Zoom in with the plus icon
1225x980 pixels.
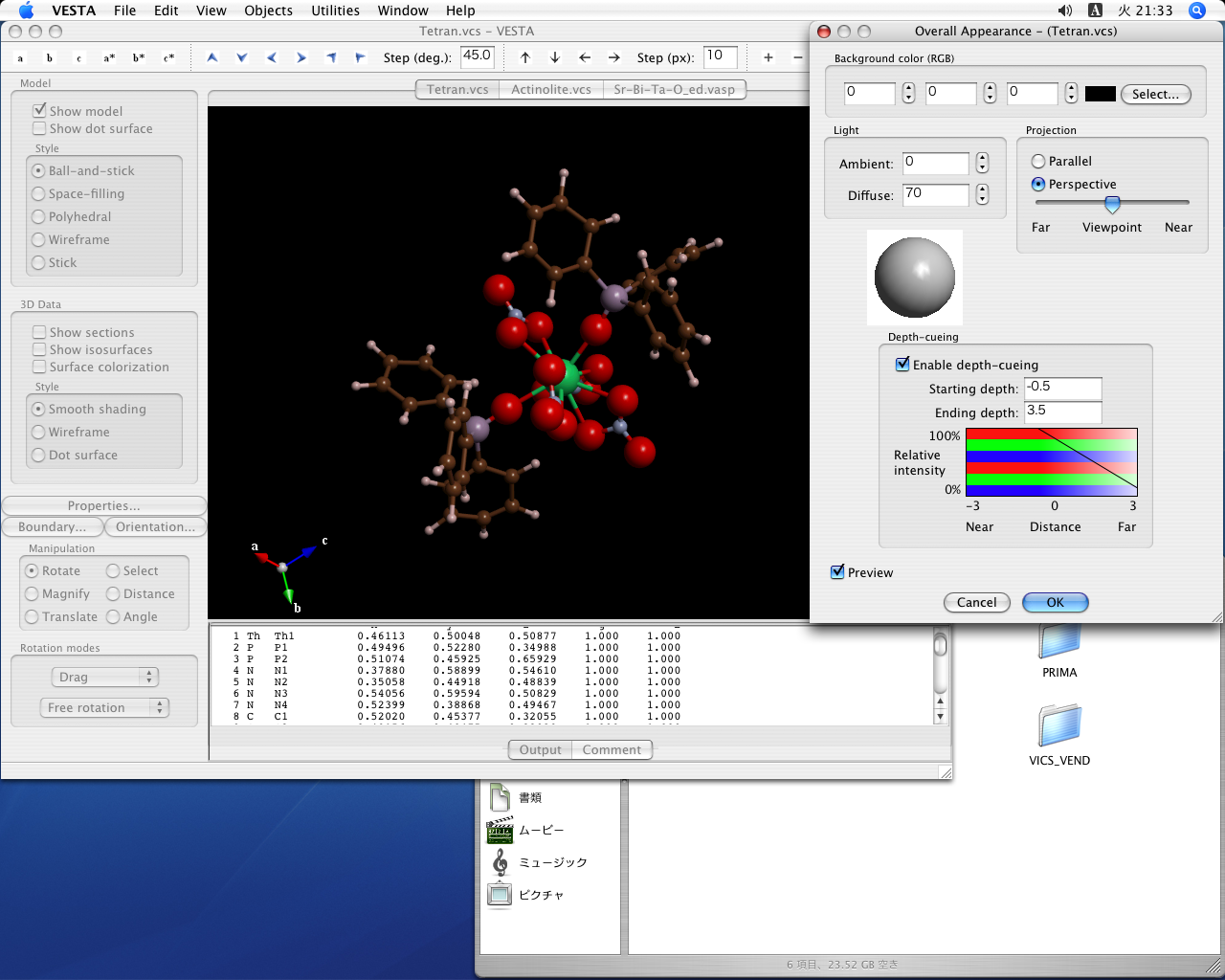(768, 58)
